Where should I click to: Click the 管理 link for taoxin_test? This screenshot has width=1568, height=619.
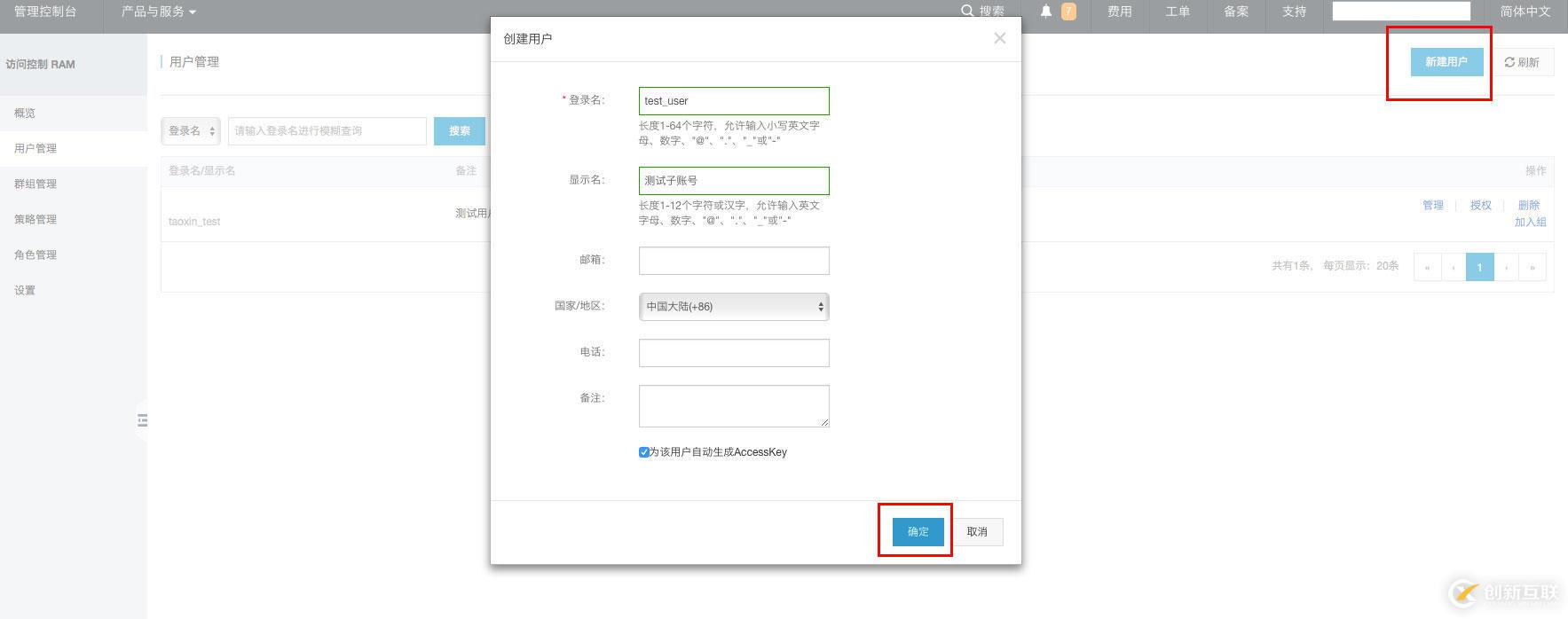(x=1433, y=206)
